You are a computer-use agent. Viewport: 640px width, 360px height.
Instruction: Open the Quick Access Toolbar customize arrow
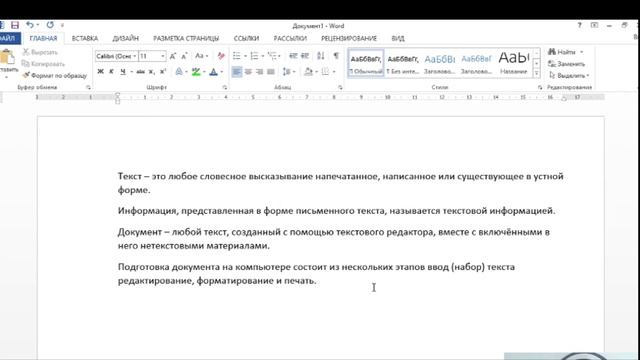pyautogui.click(x=62, y=26)
